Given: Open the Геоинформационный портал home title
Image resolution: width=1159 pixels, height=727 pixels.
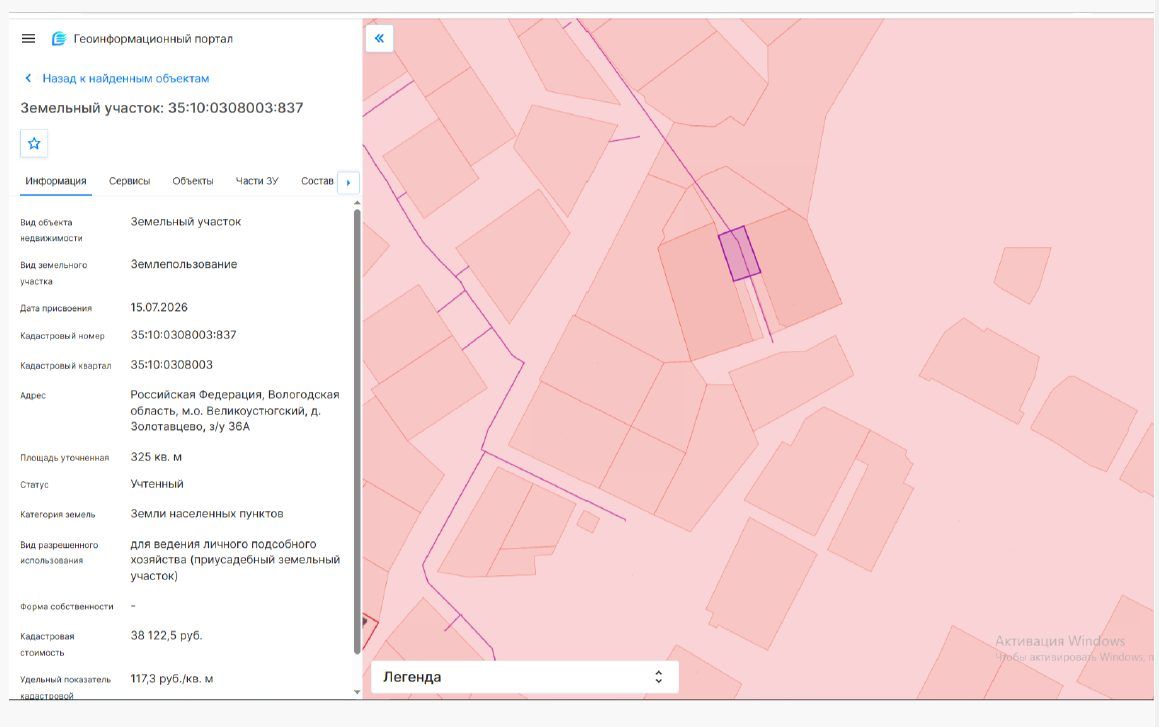Looking at the screenshot, I should (x=153, y=38).
